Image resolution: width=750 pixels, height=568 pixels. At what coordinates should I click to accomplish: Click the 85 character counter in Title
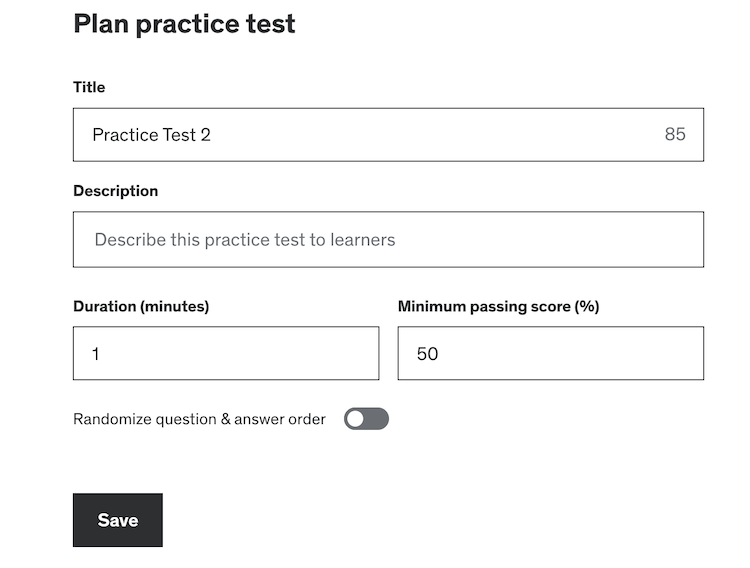pyautogui.click(x=675, y=134)
